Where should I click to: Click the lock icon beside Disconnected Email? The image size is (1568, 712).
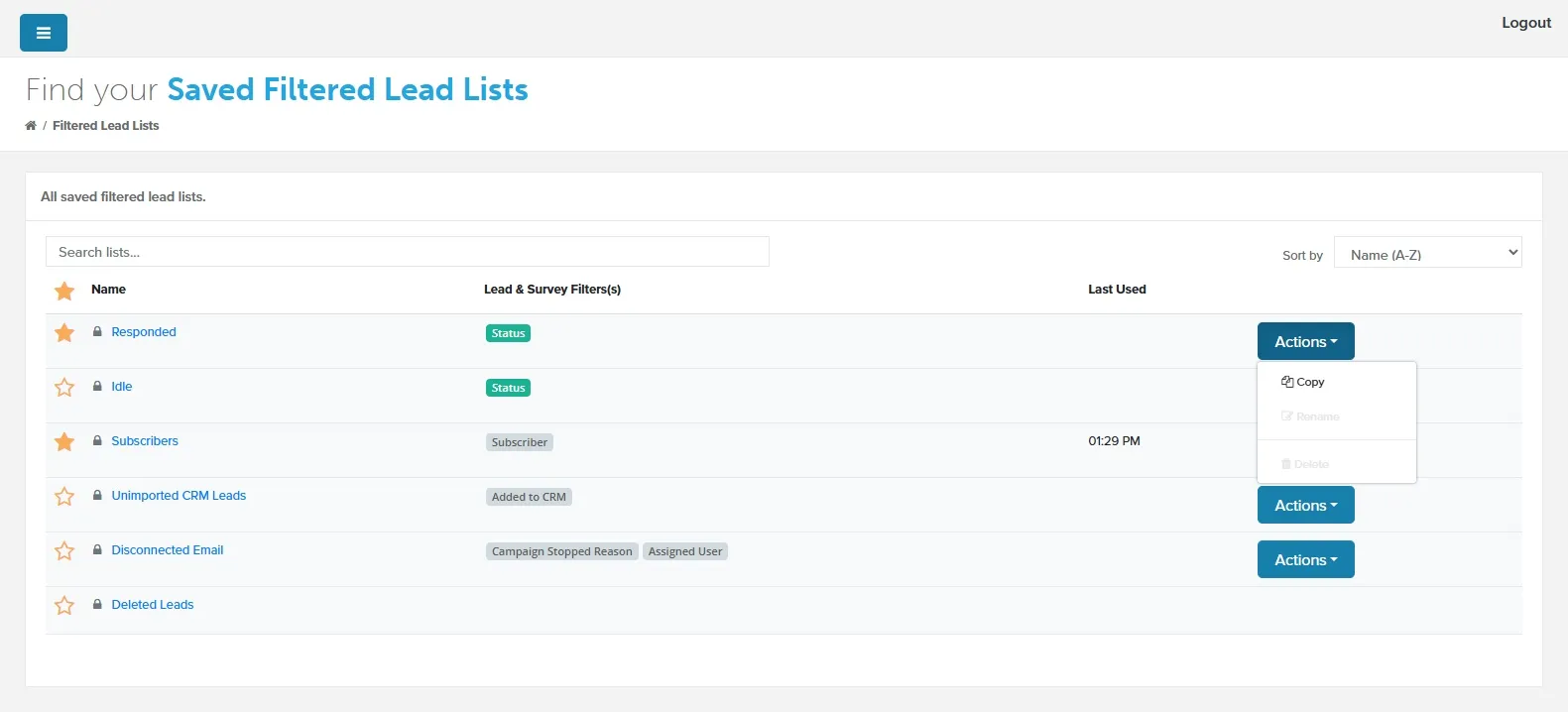pos(97,550)
